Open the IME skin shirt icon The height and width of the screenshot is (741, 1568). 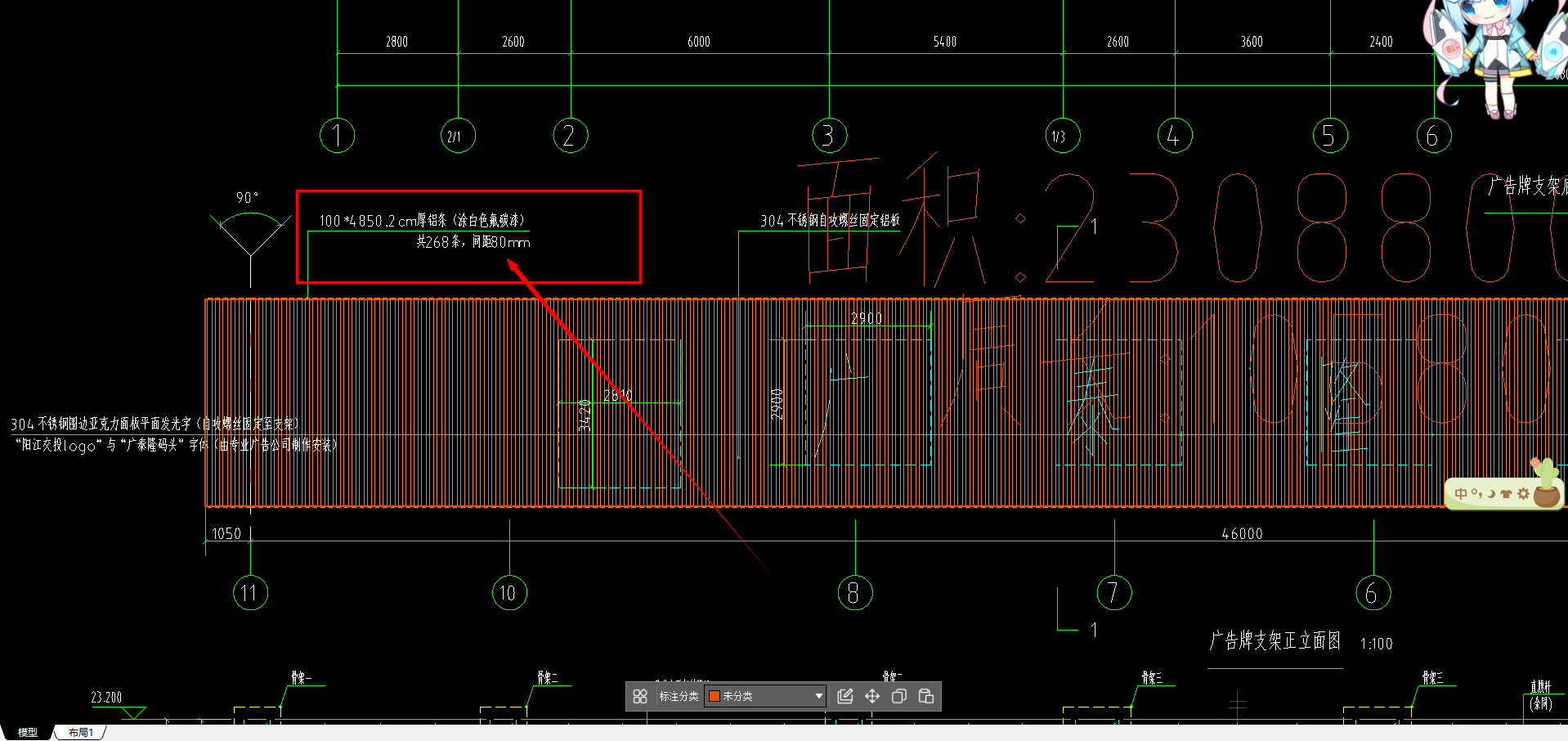[1507, 494]
